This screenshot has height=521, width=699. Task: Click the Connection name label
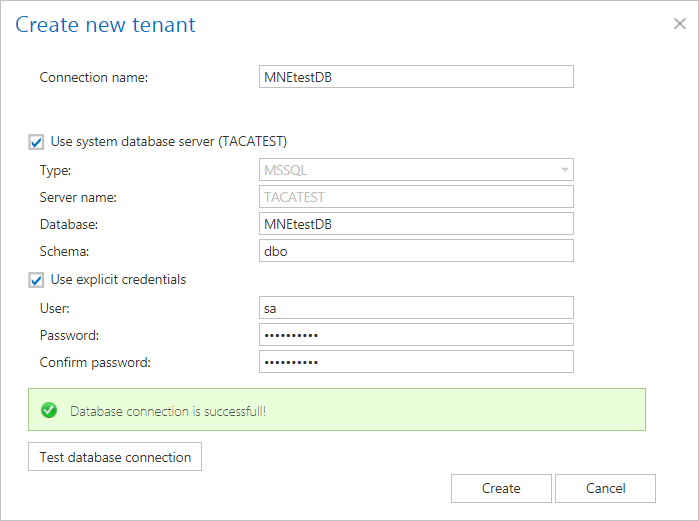coord(94,77)
